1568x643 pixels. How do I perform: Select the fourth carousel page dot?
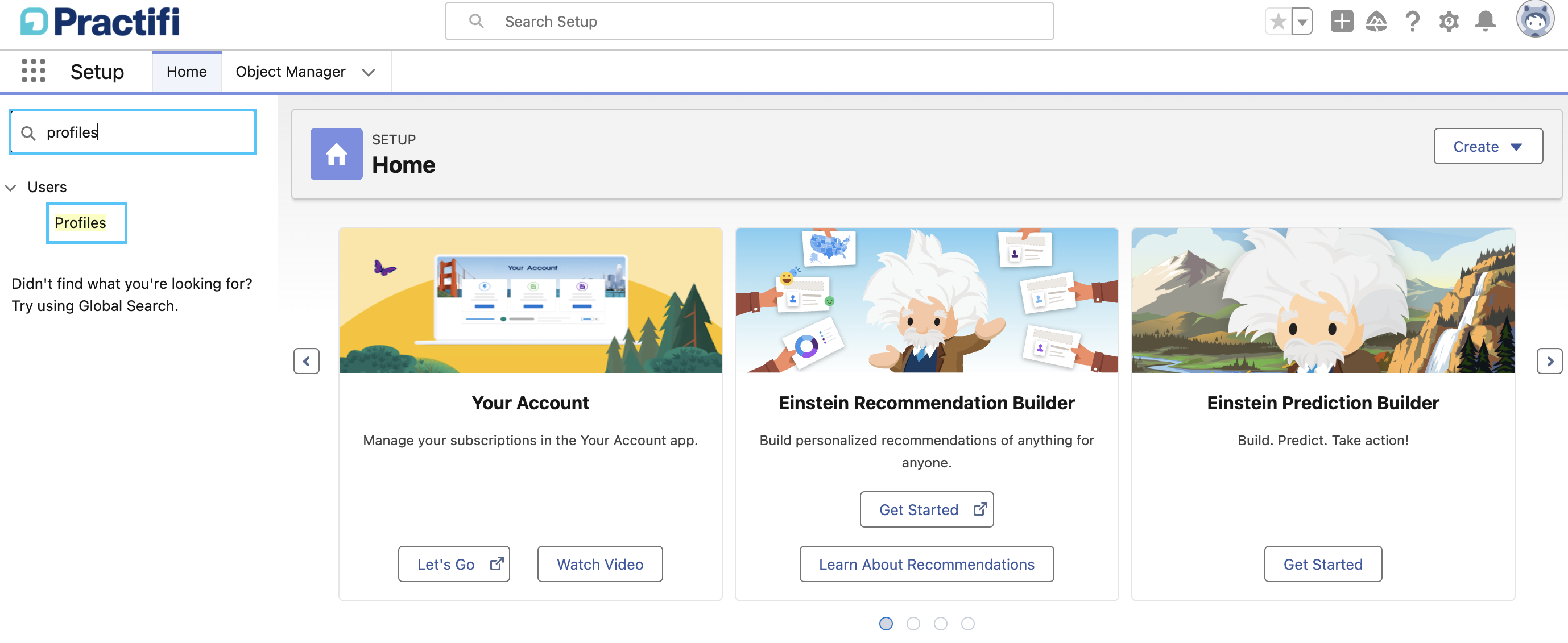968,624
